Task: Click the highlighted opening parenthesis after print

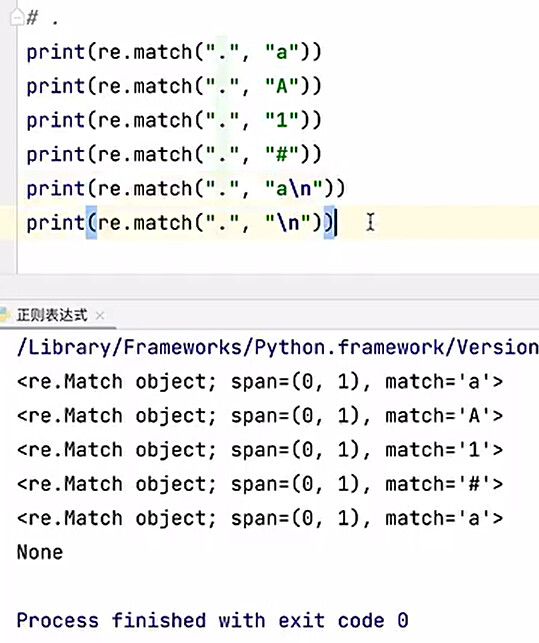Action: click(x=91, y=223)
